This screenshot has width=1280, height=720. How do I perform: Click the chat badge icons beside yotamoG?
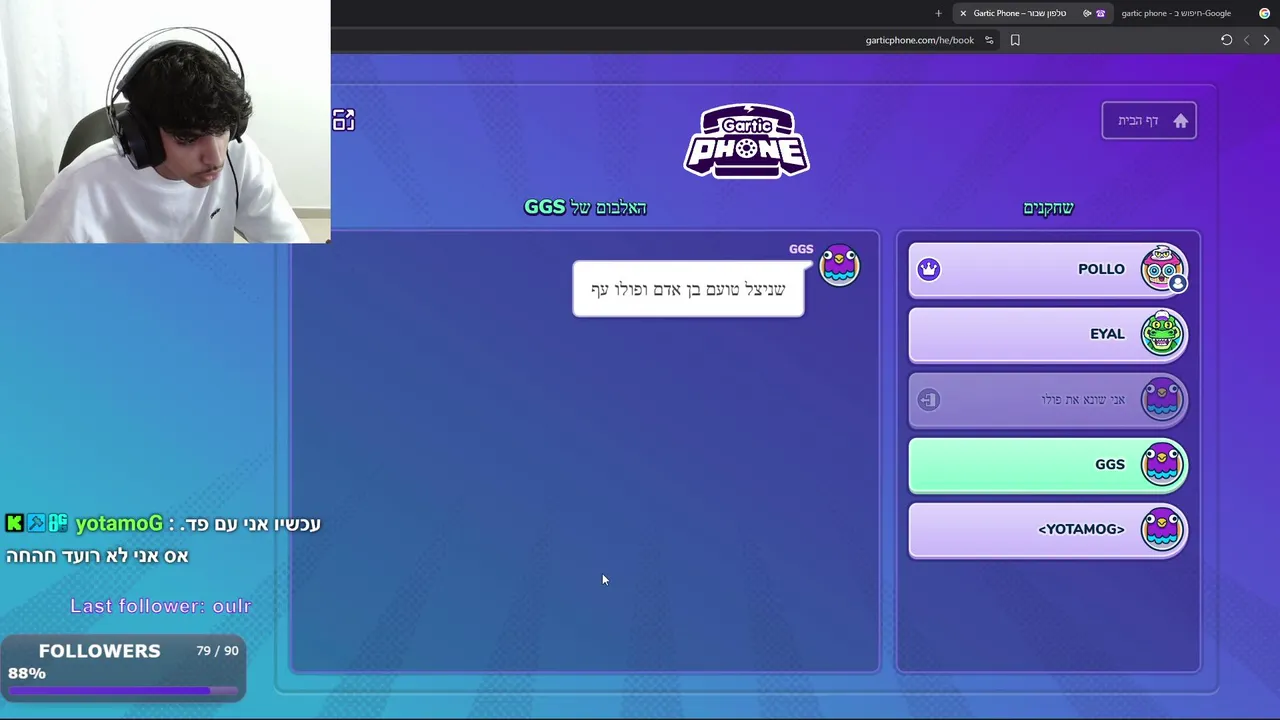coord(37,523)
